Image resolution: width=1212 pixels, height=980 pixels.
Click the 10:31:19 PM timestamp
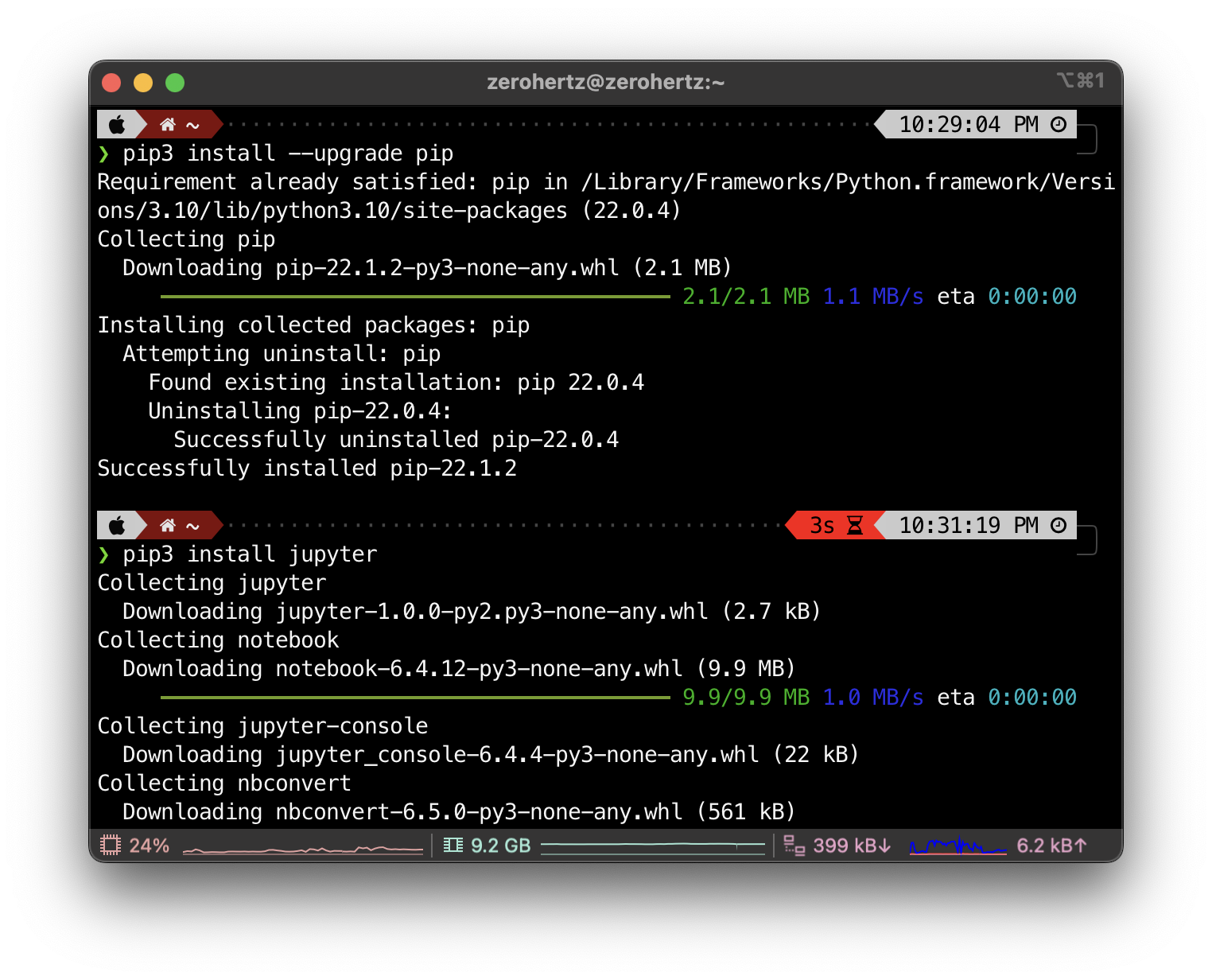(969, 525)
